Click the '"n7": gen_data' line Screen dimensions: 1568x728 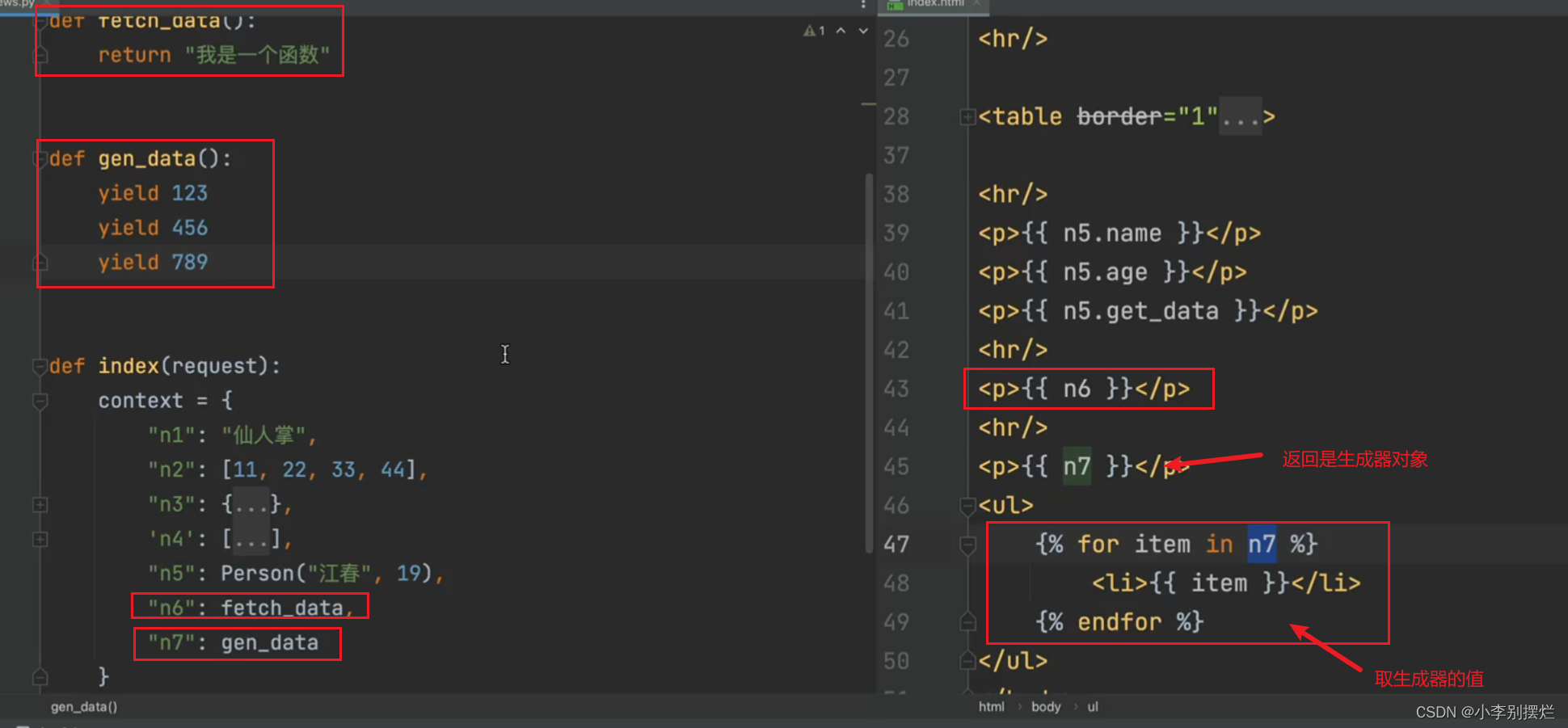click(233, 643)
